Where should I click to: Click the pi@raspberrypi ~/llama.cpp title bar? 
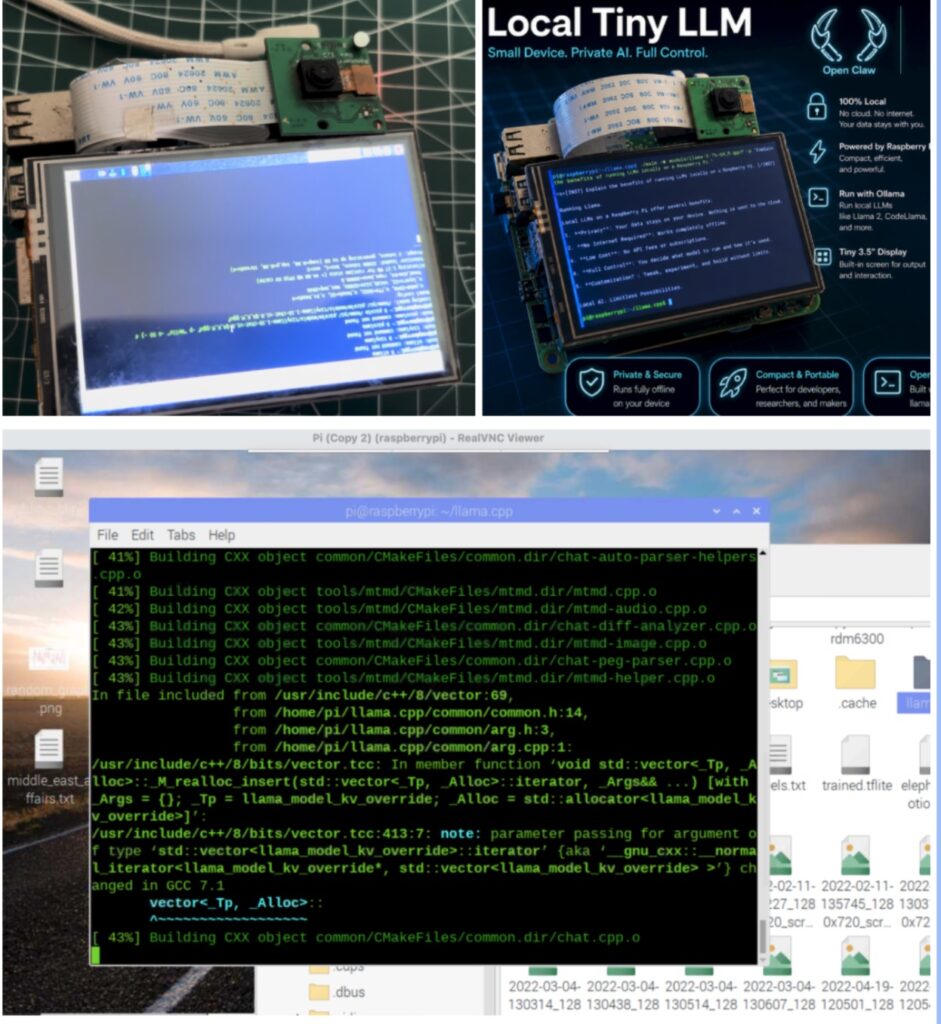pyautogui.click(x=429, y=511)
